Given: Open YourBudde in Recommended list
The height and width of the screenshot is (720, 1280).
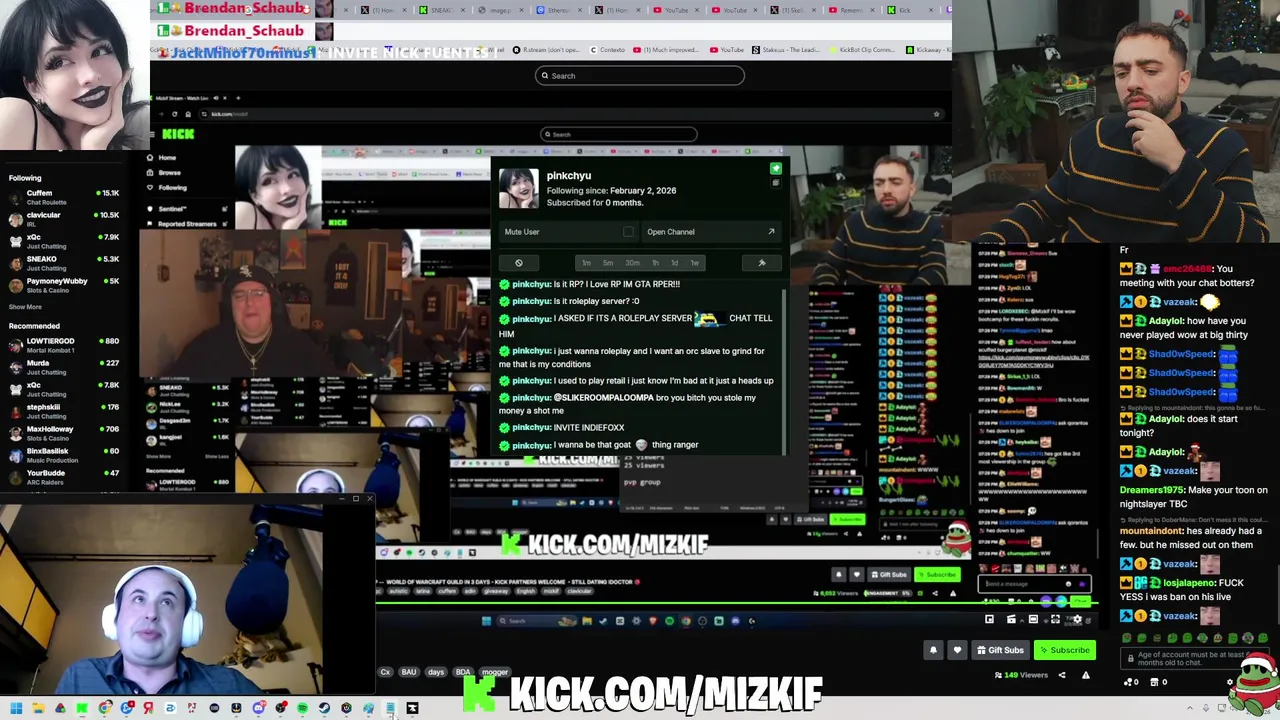Looking at the screenshot, I should [62, 477].
